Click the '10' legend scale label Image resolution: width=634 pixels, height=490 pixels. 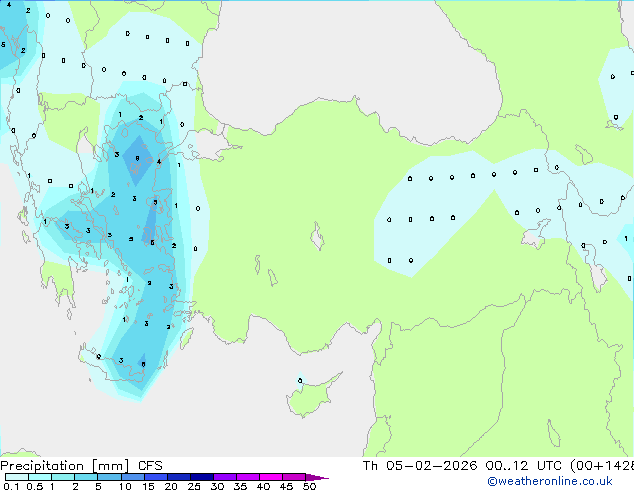click(125, 486)
